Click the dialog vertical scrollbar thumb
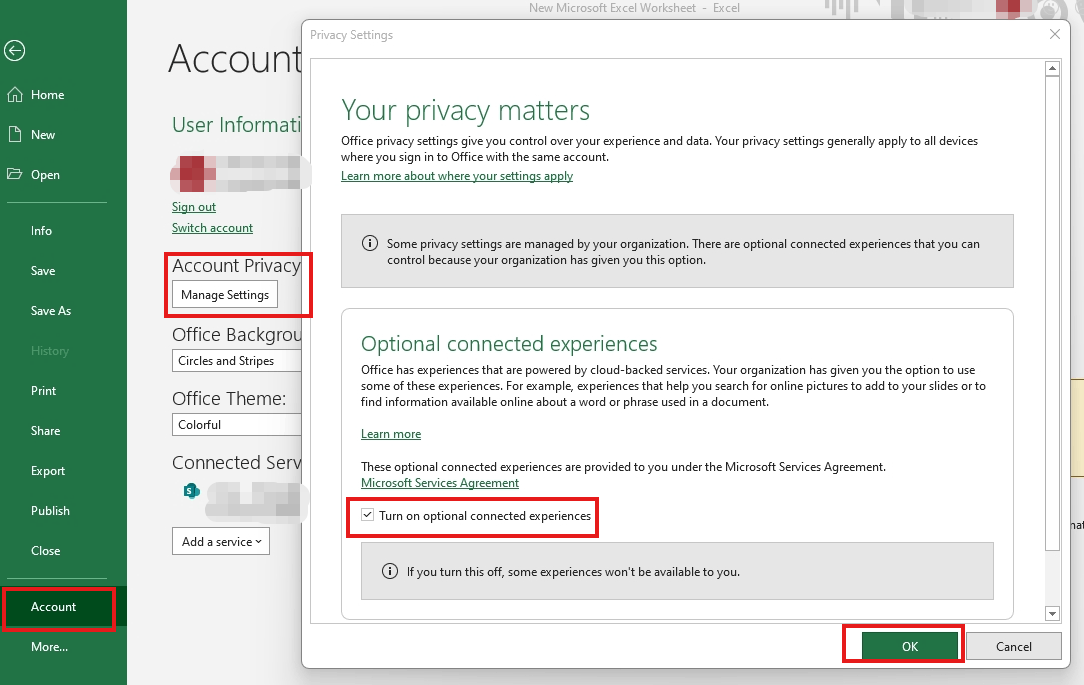Screen dimensions: 1084x685 pos(1052,313)
